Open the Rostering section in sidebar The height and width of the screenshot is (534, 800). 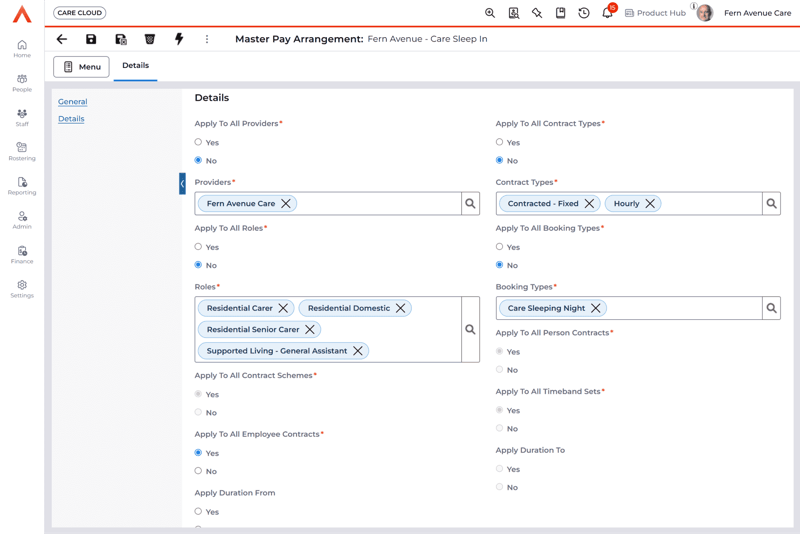click(x=22, y=151)
